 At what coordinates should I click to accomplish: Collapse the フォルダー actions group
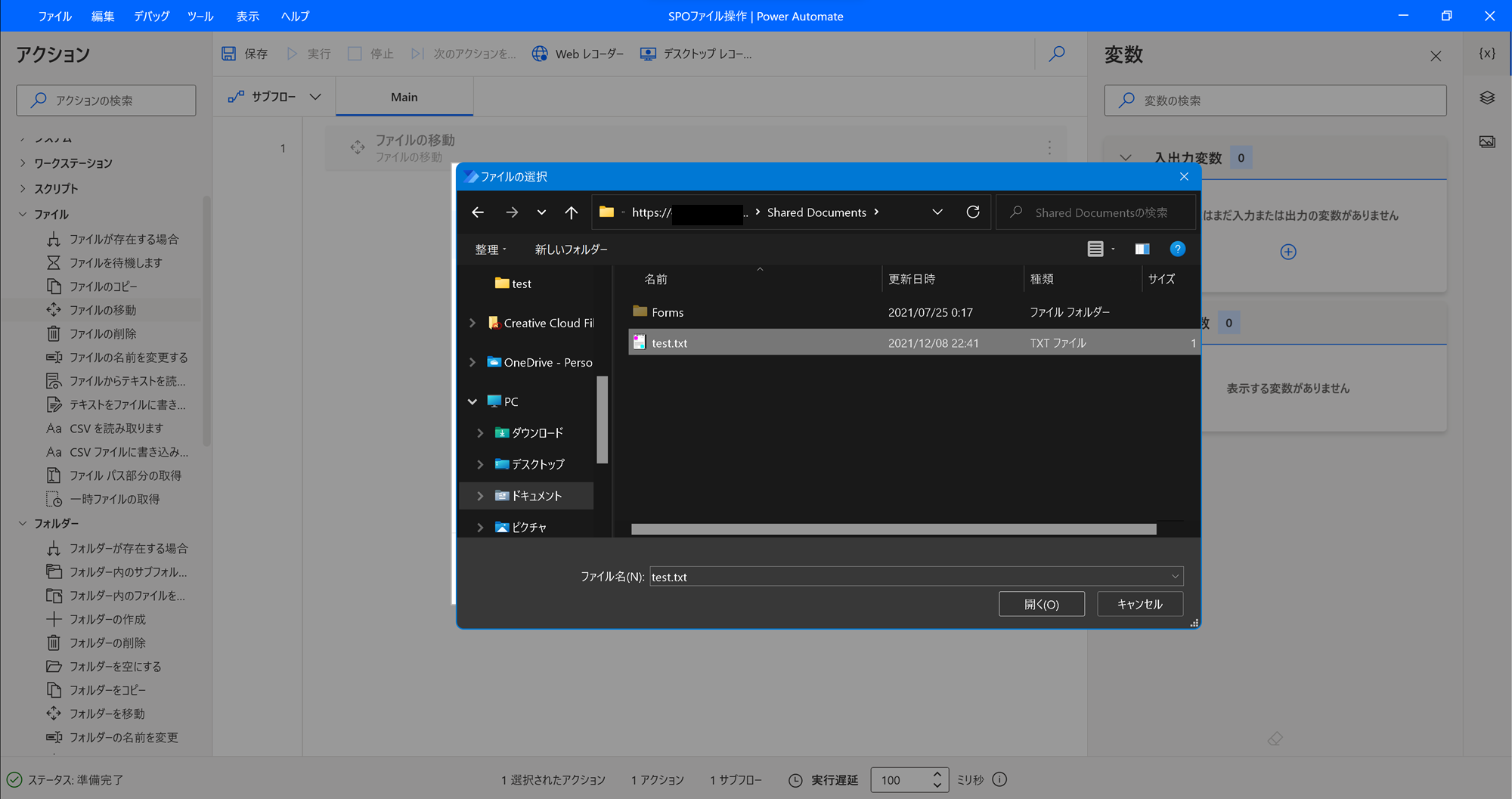pyautogui.click(x=23, y=523)
